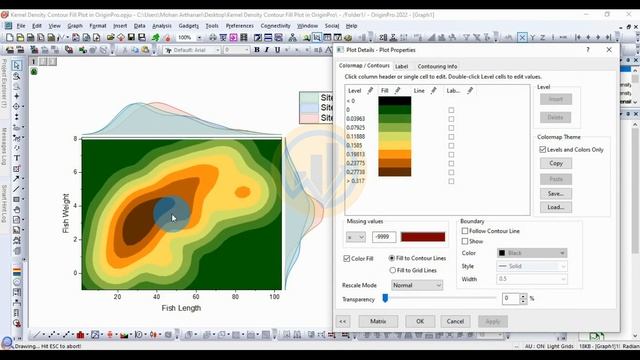Click the Missing values -9999 input field
This screenshot has height=360, width=640.
click(x=384, y=237)
